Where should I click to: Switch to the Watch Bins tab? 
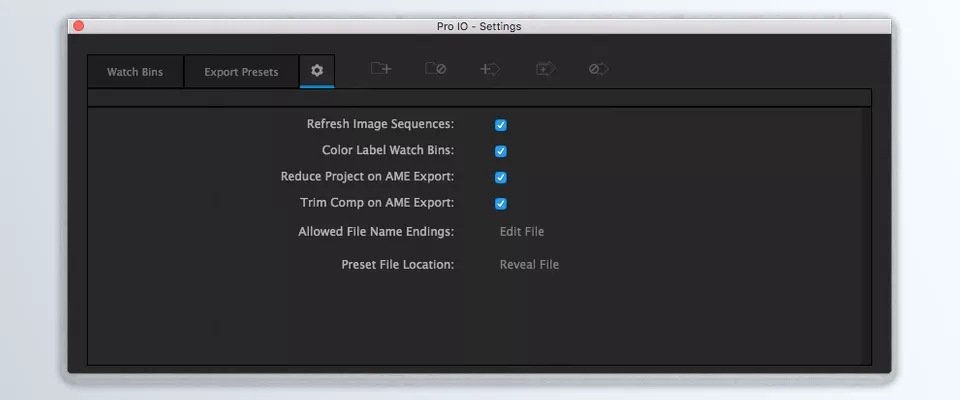[x=135, y=72]
